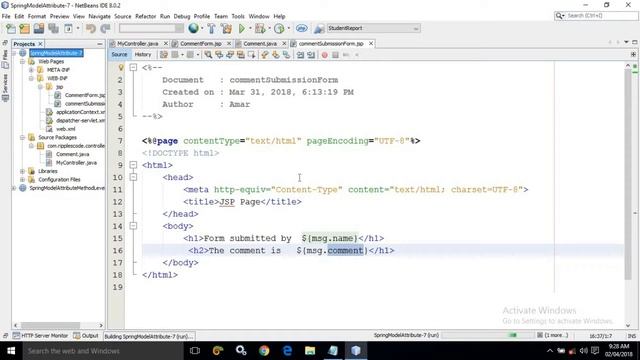Viewport: 640px width, 360px height.
Task: Click the Stop Macro Recording icon
Action: 335,55
